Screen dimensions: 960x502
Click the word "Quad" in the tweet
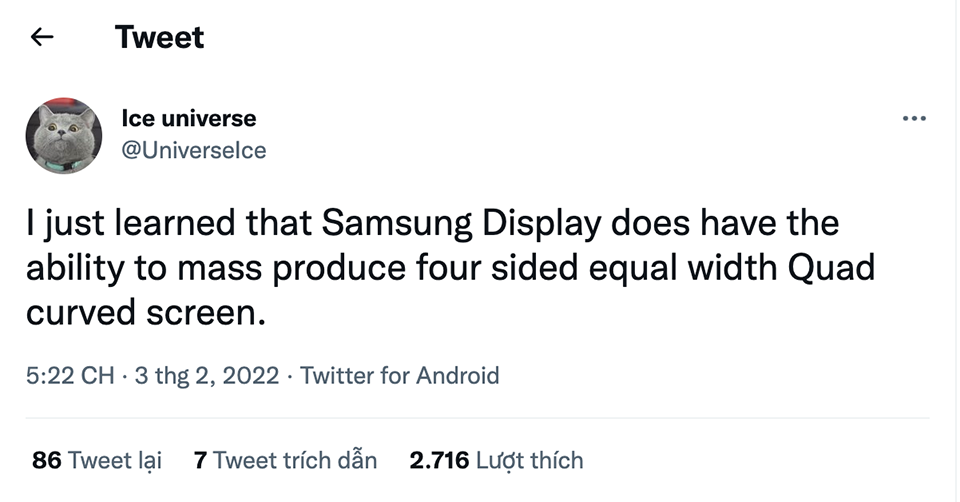click(x=831, y=268)
